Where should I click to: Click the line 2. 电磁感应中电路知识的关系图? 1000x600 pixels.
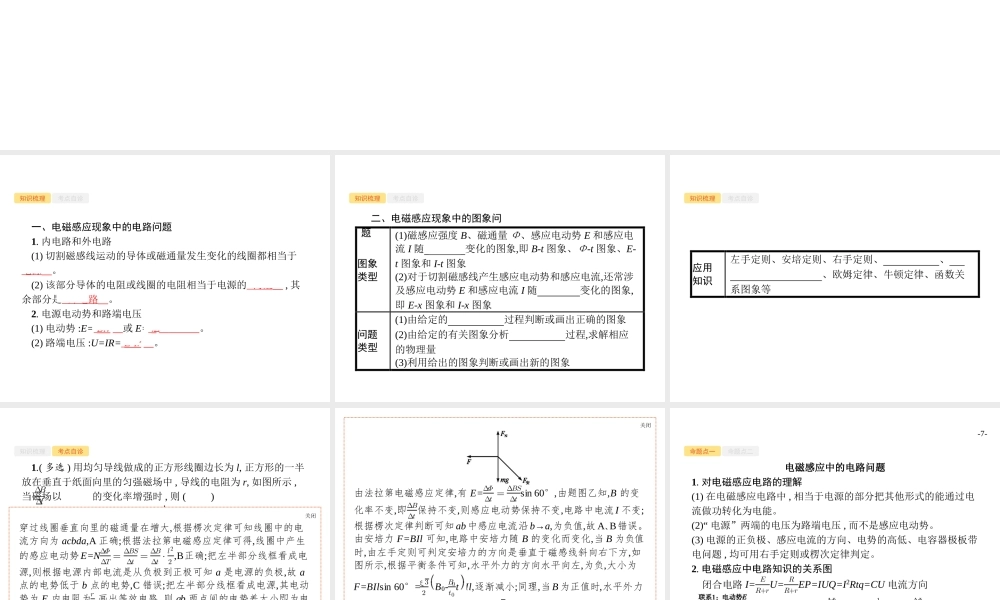[x=761, y=569]
